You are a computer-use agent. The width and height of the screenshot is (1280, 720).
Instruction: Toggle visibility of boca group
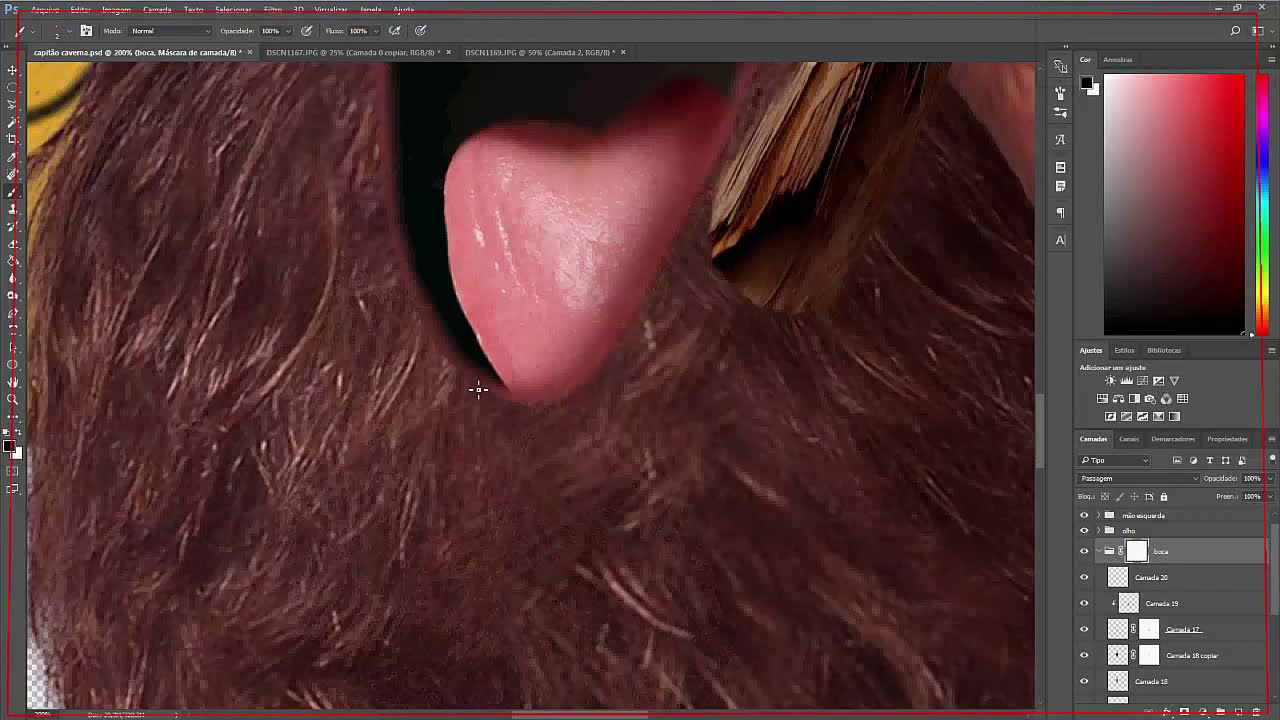click(1084, 551)
